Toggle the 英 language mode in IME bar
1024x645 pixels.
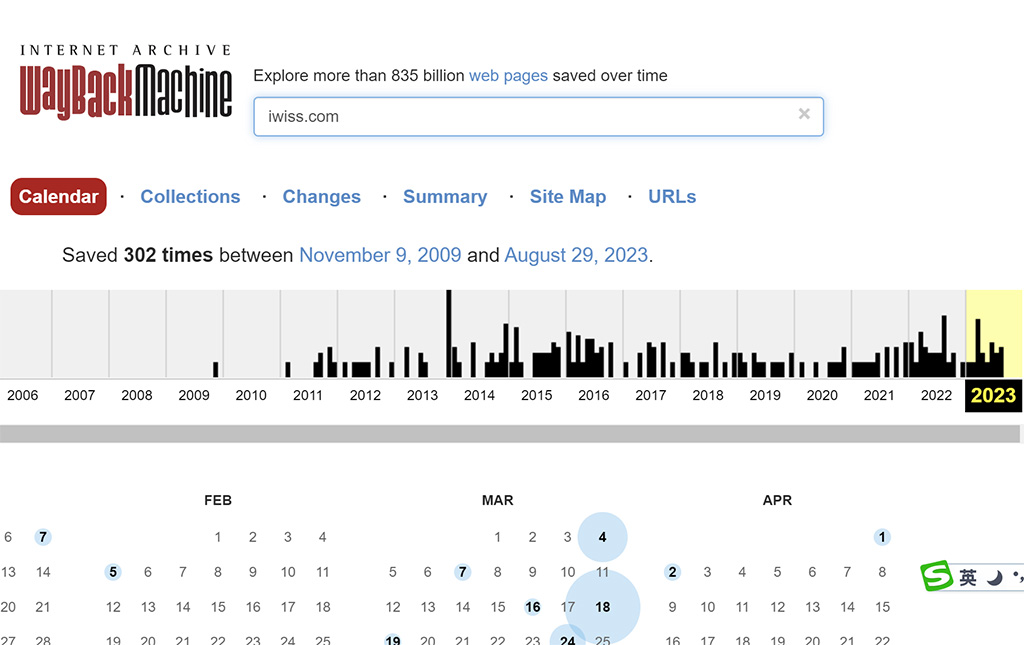click(967, 578)
